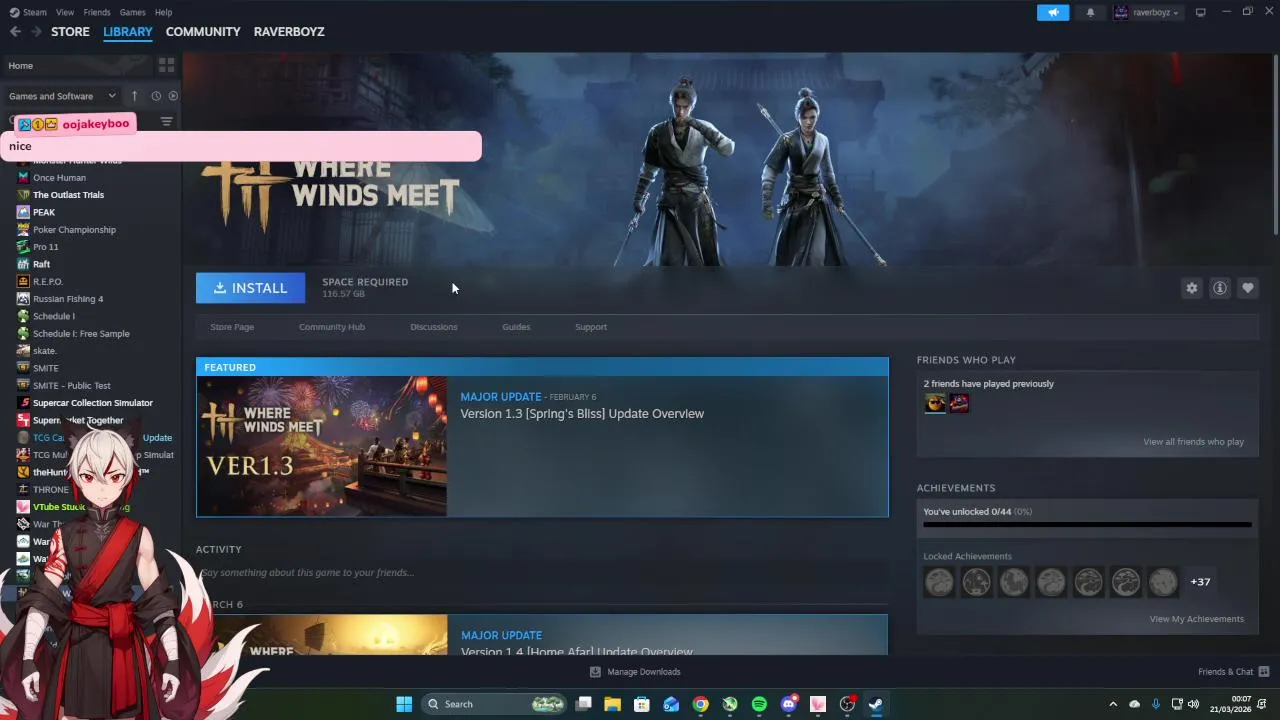
Task: Open the Discussions link
Action: [434, 327]
